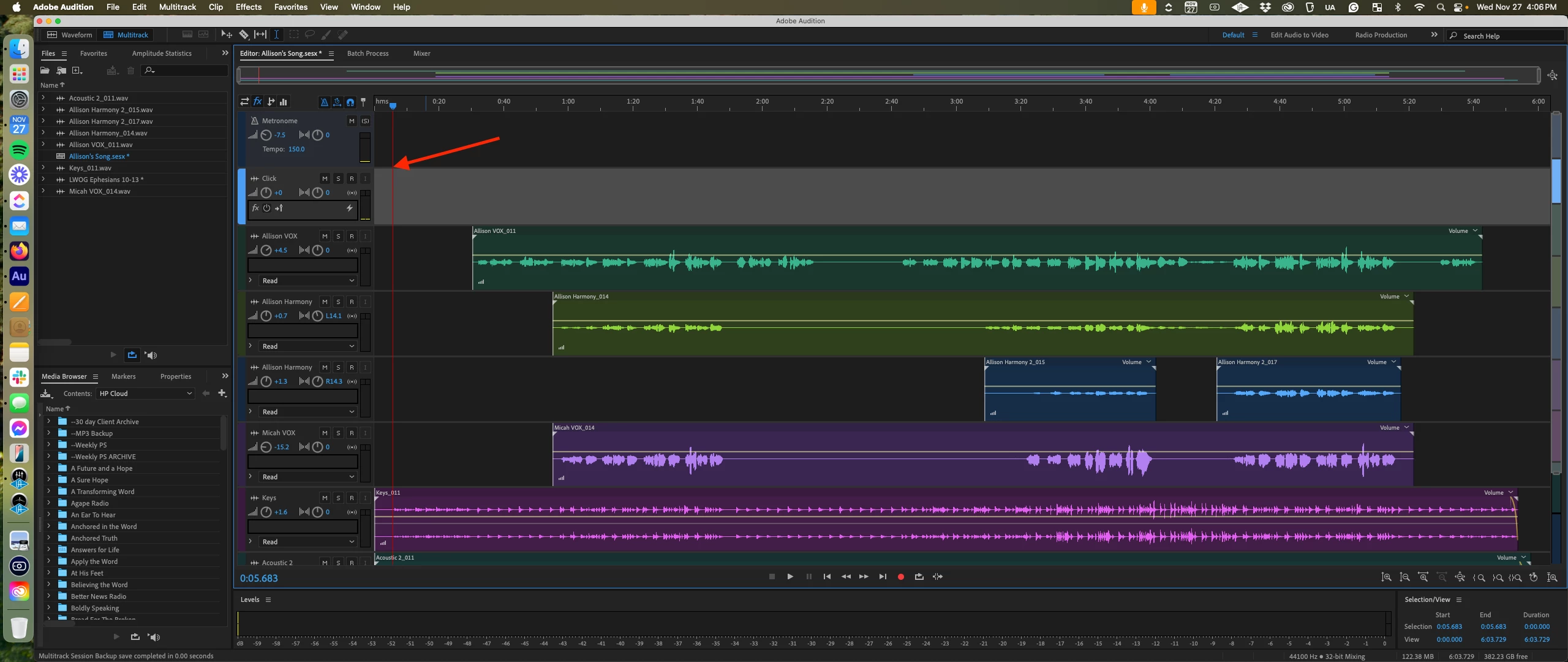Switch to Waveform view button
Viewport: 1568px width, 662px height.
(70, 35)
